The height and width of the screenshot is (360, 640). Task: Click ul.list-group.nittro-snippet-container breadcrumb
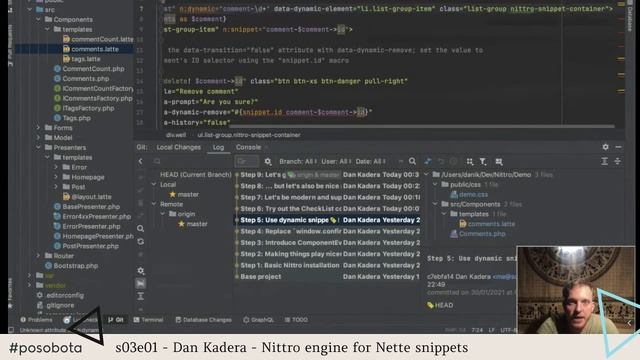pos(249,135)
